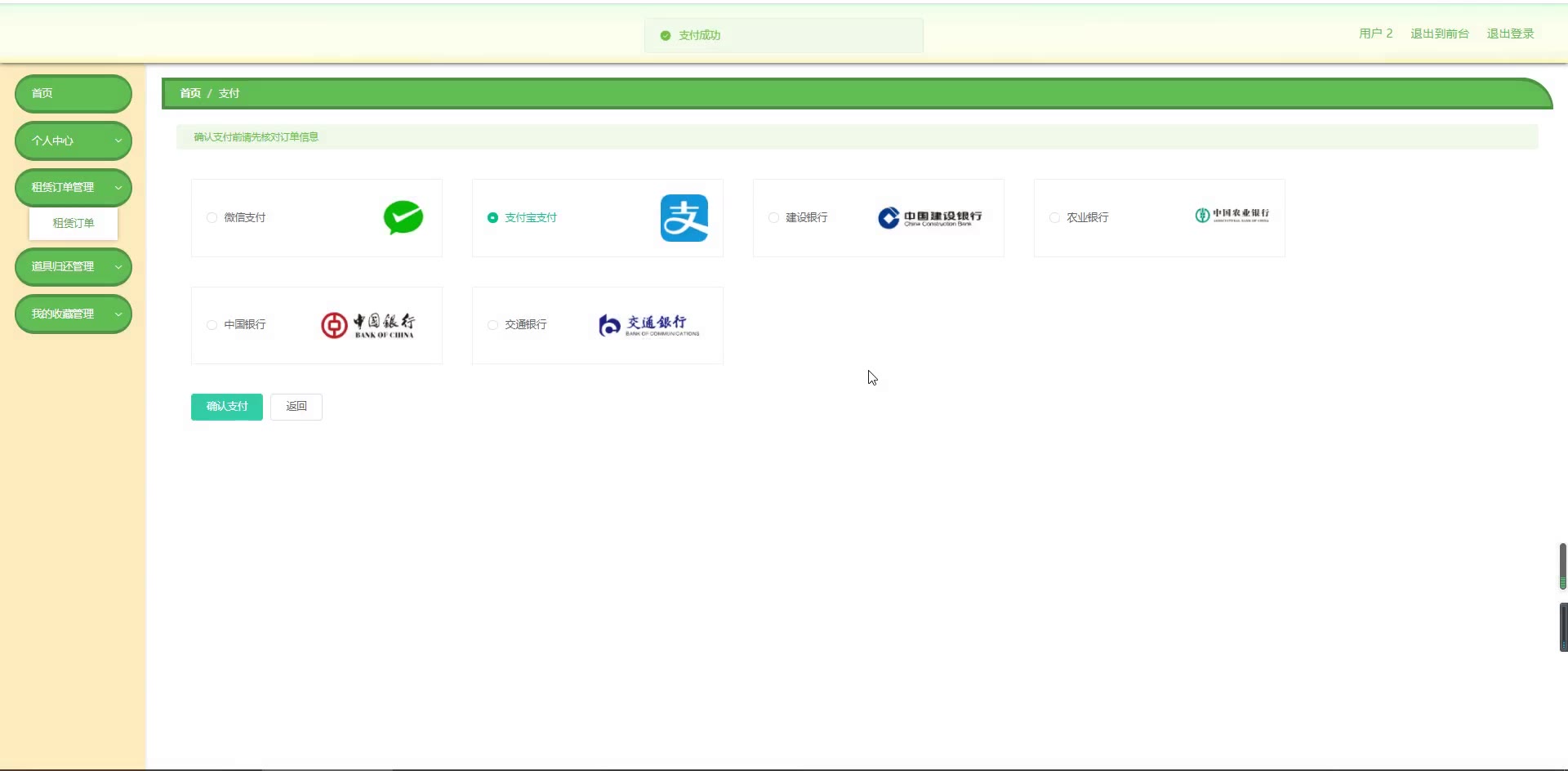Click the 农业银行 label text
1568x771 pixels.
1088,217
